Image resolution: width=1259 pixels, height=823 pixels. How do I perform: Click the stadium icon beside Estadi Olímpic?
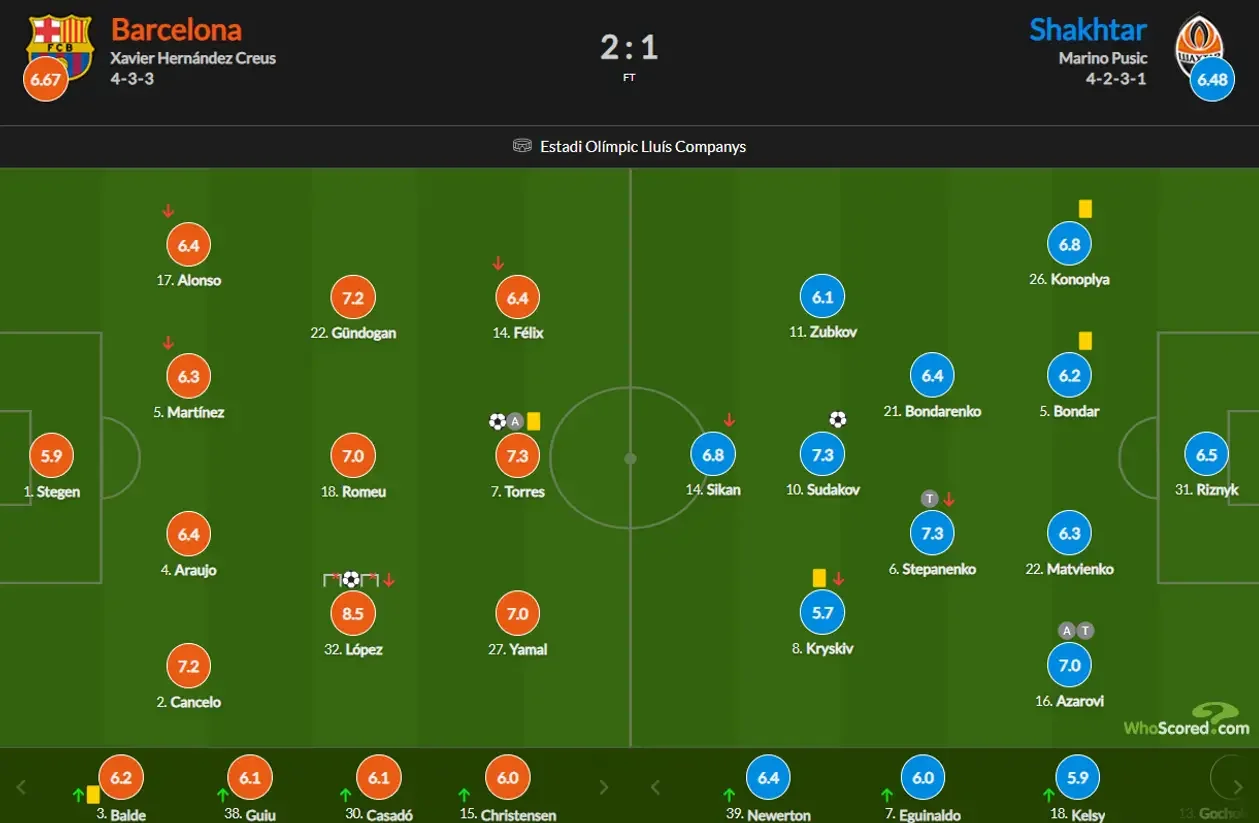[522, 146]
